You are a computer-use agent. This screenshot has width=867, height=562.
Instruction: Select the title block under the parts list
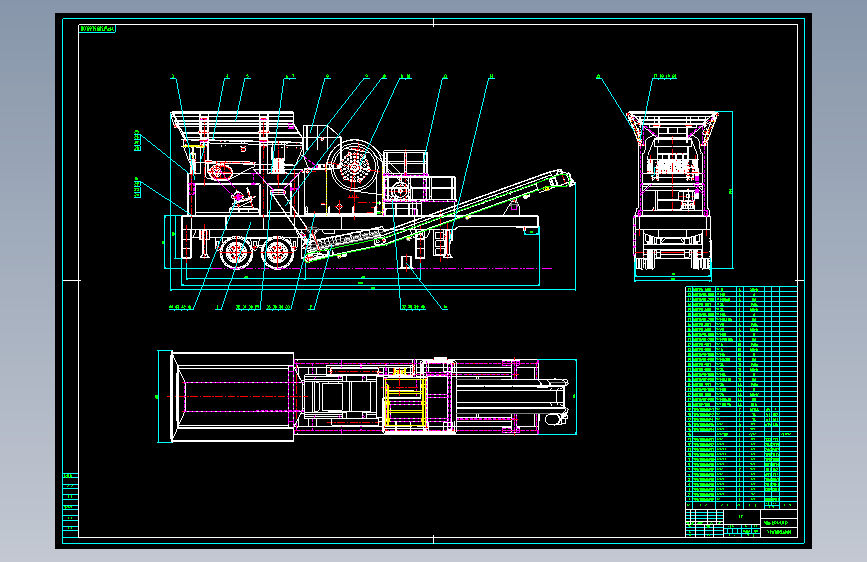[x=741, y=523]
